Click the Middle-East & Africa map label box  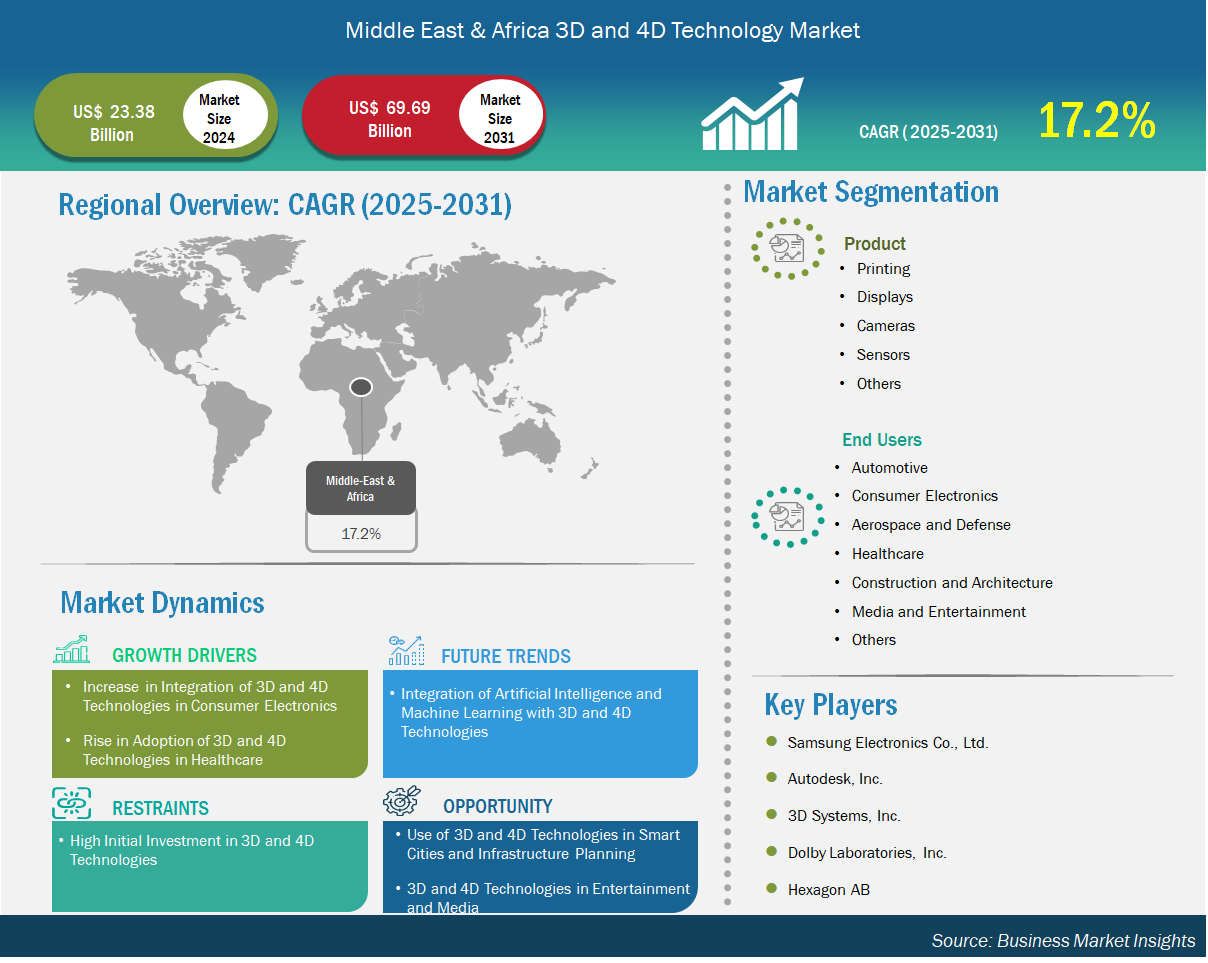pyautogui.click(x=361, y=488)
